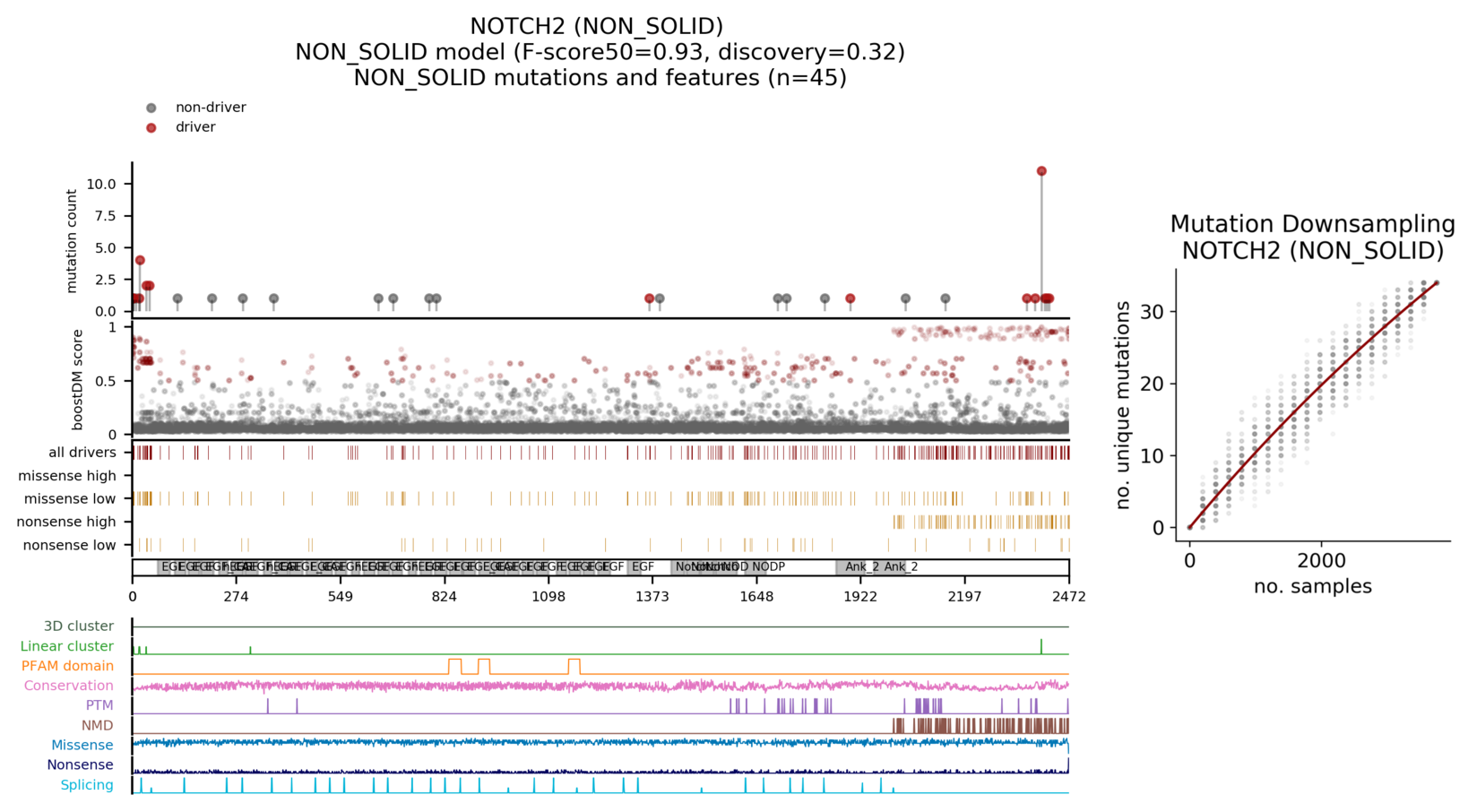Click the 10.0 tick on mutation count axis

click(x=101, y=184)
